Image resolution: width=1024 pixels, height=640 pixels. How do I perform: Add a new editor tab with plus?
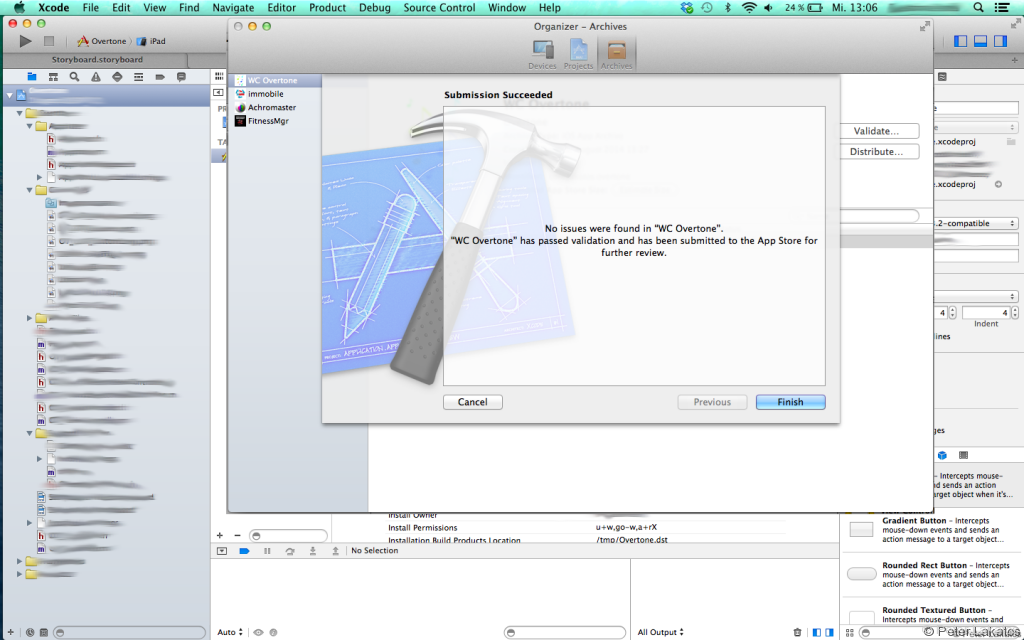click(x=1014, y=60)
